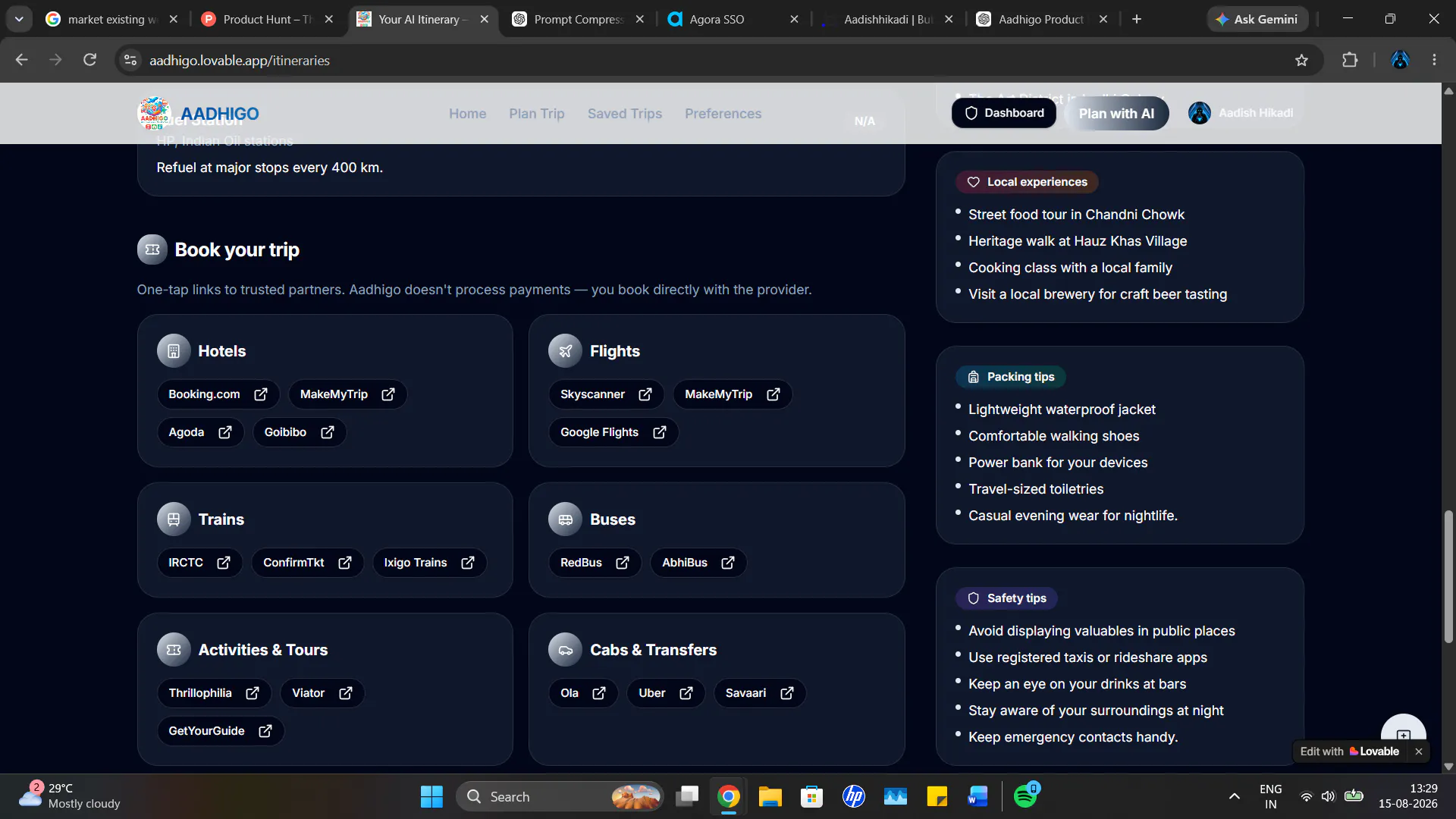Click the Local experiences tag
The height and width of the screenshot is (819, 1456).
pyautogui.click(x=1027, y=182)
